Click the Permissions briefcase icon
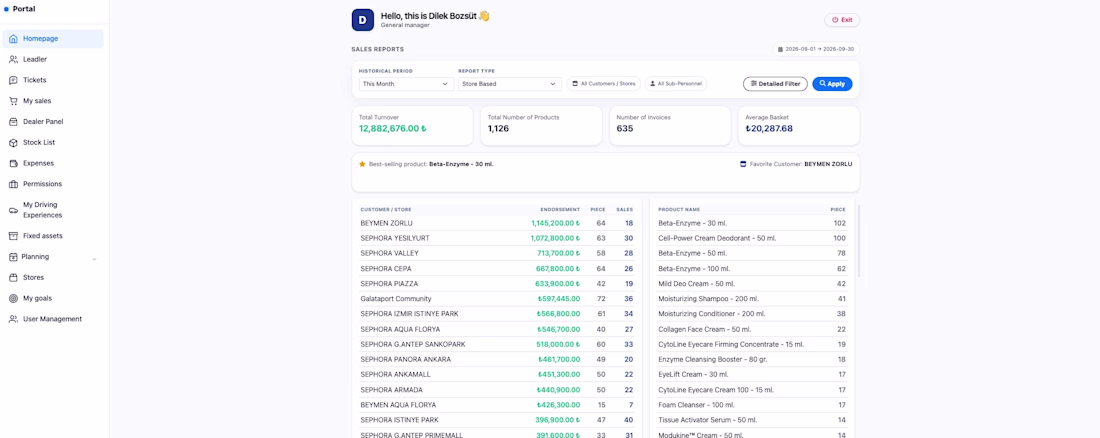Image resolution: width=1100 pixels, height=438 pixels. coord(13,184)
